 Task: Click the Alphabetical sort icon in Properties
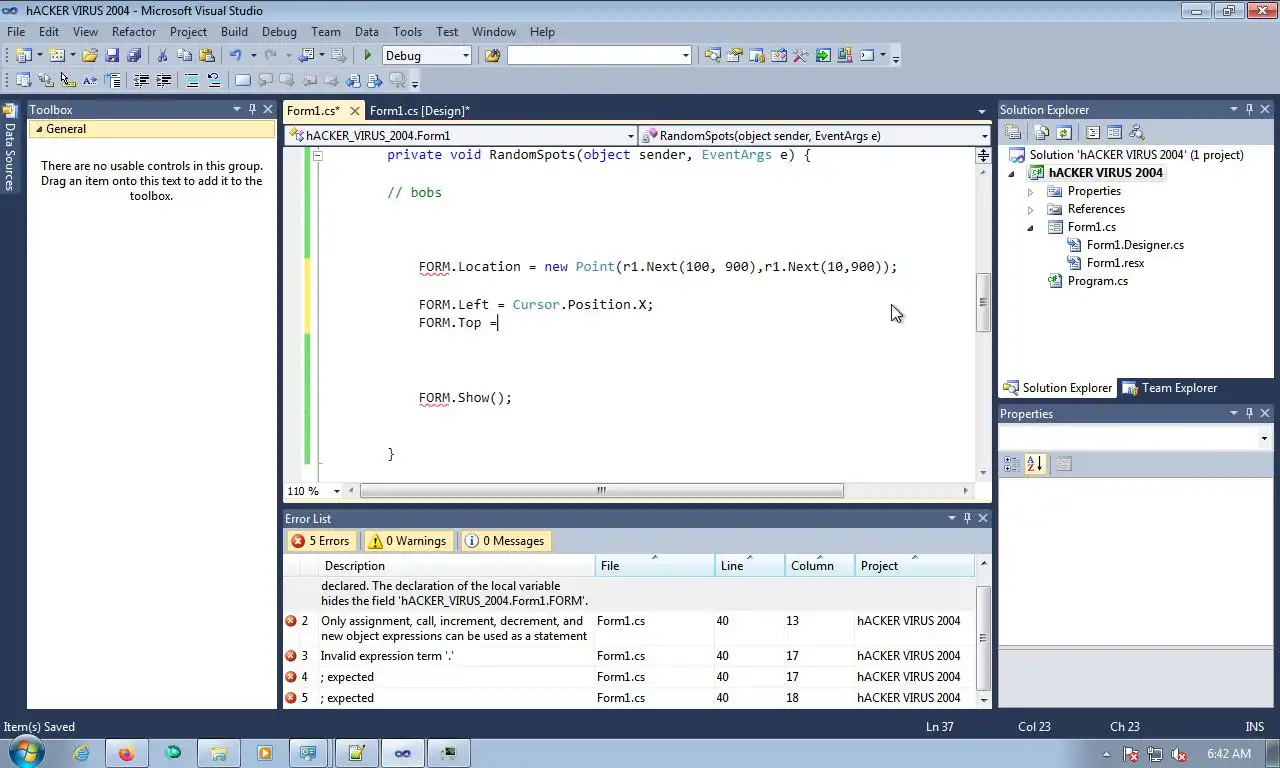pos(1034,464)
